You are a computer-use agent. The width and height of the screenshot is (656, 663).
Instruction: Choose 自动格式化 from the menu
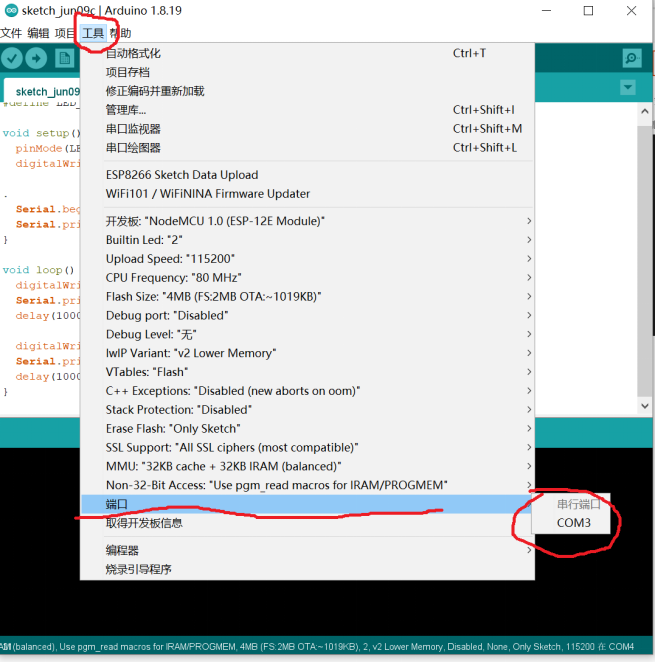[307, 53]
